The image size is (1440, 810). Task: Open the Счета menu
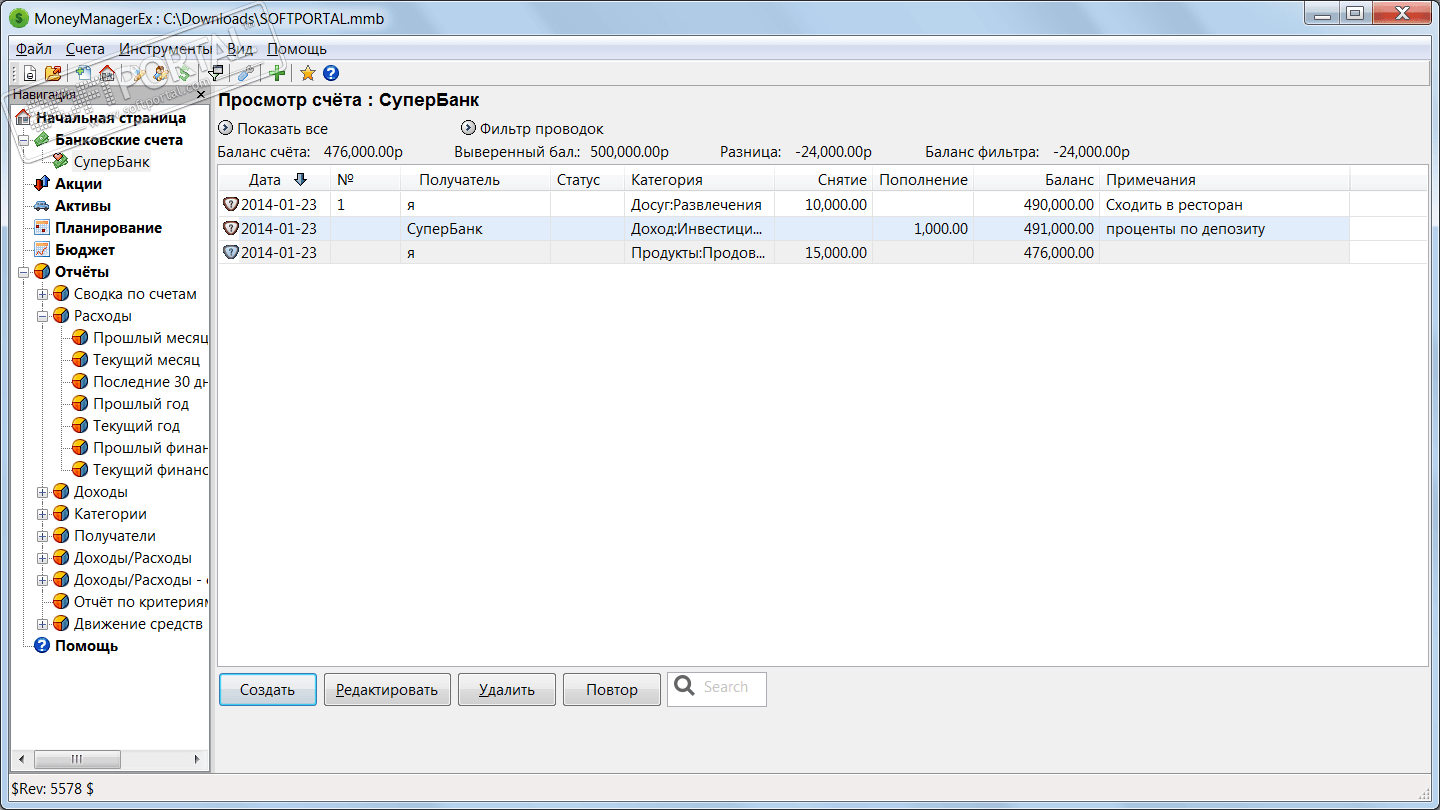coord(85,49)
